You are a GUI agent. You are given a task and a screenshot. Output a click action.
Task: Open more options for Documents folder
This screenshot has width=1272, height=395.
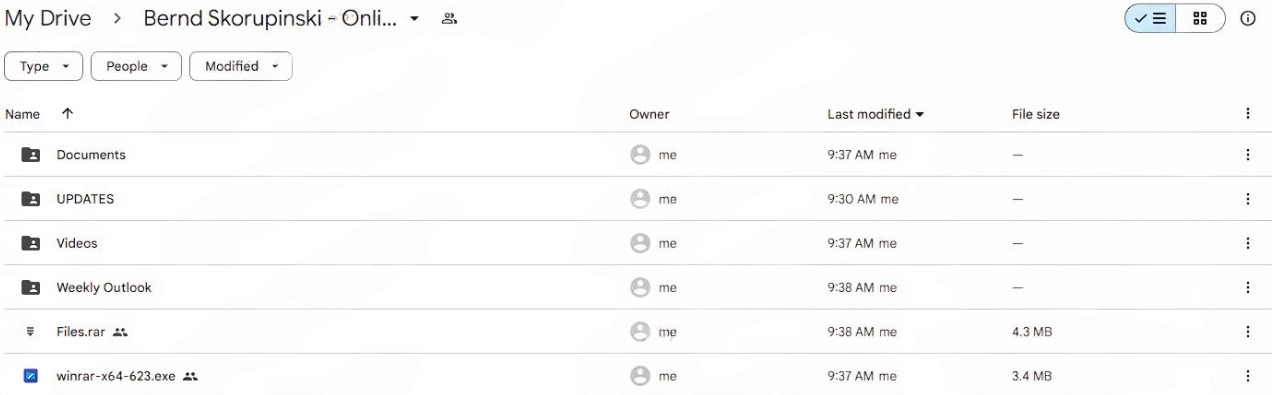[1247, 155]
